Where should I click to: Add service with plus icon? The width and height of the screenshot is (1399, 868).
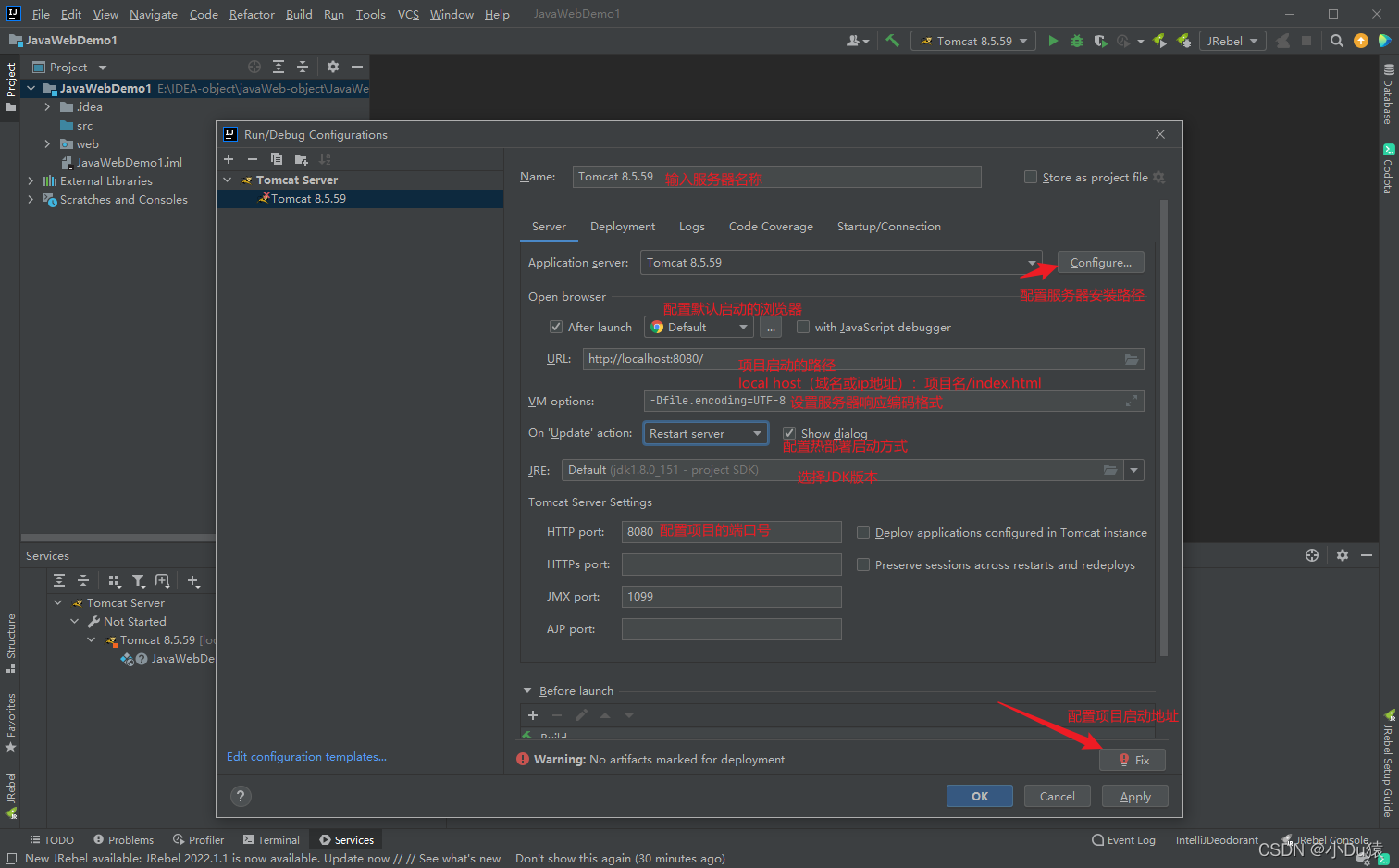[x=193, y=580]
